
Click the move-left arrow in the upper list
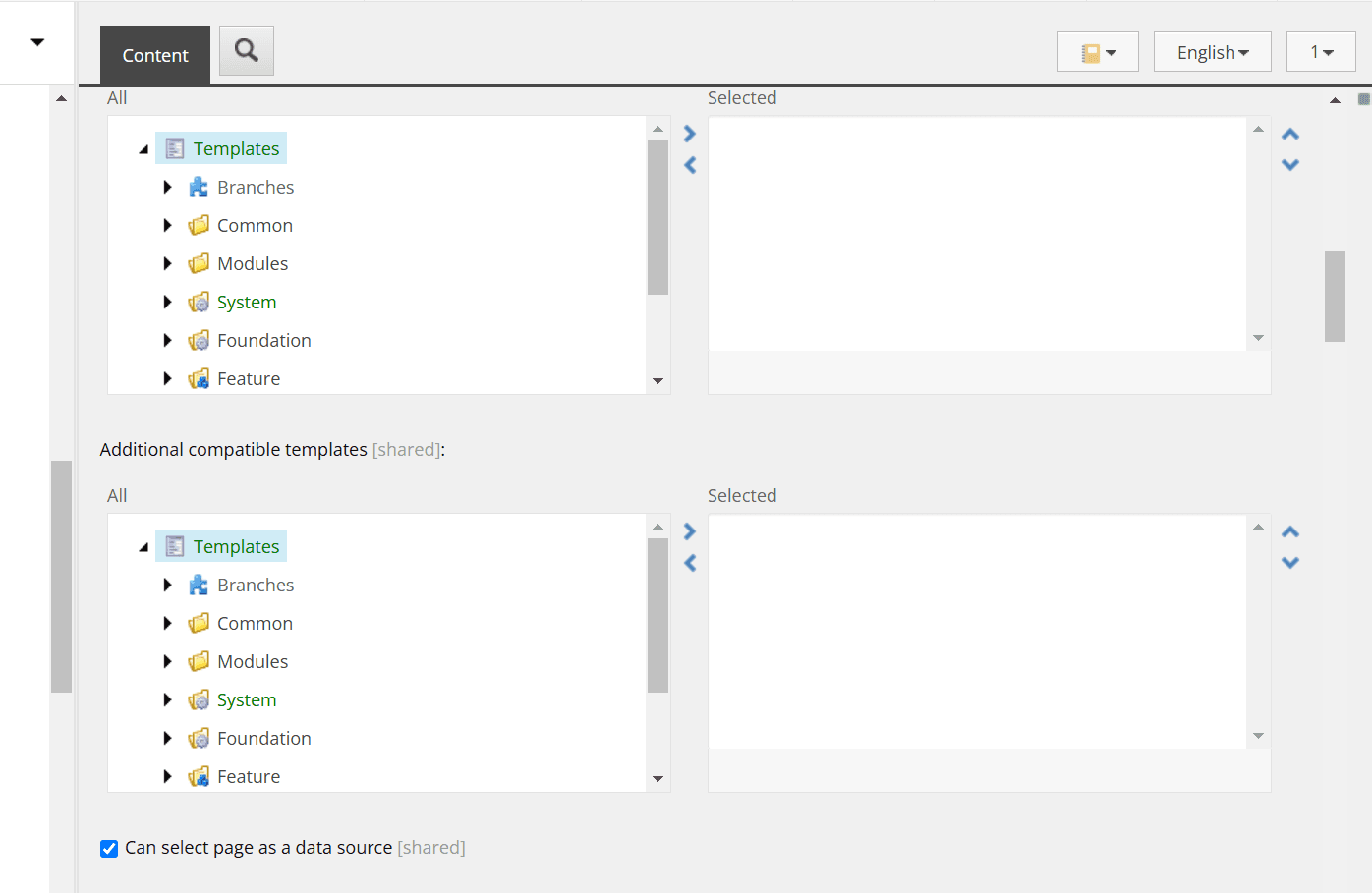tap(690, 165)
